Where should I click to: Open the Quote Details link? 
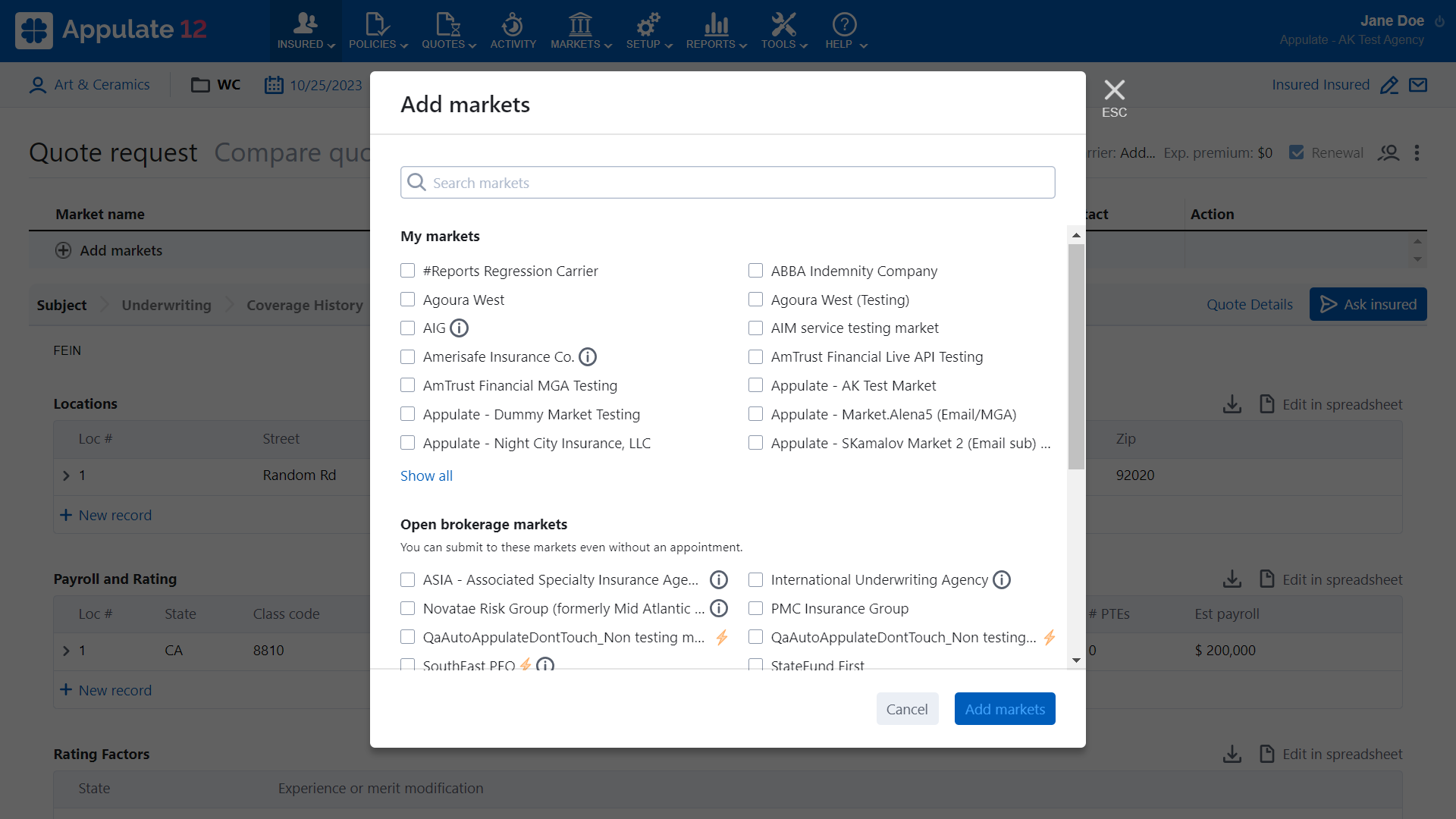point(1250,304)
